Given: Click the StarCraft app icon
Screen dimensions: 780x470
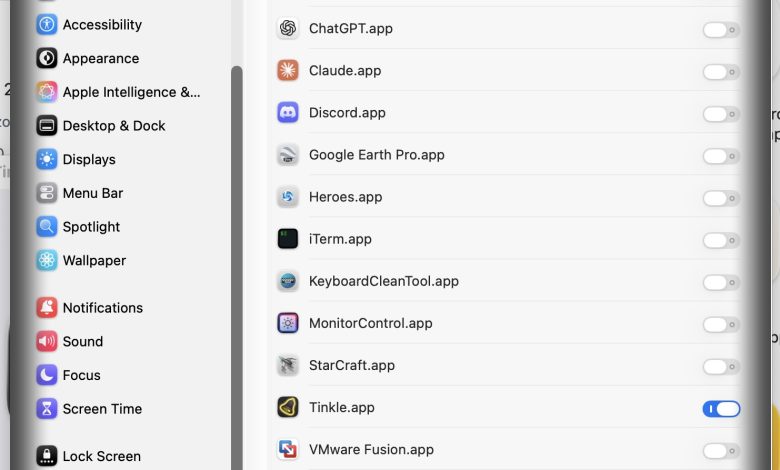Looking at the screenshot, I should [288, 366].
